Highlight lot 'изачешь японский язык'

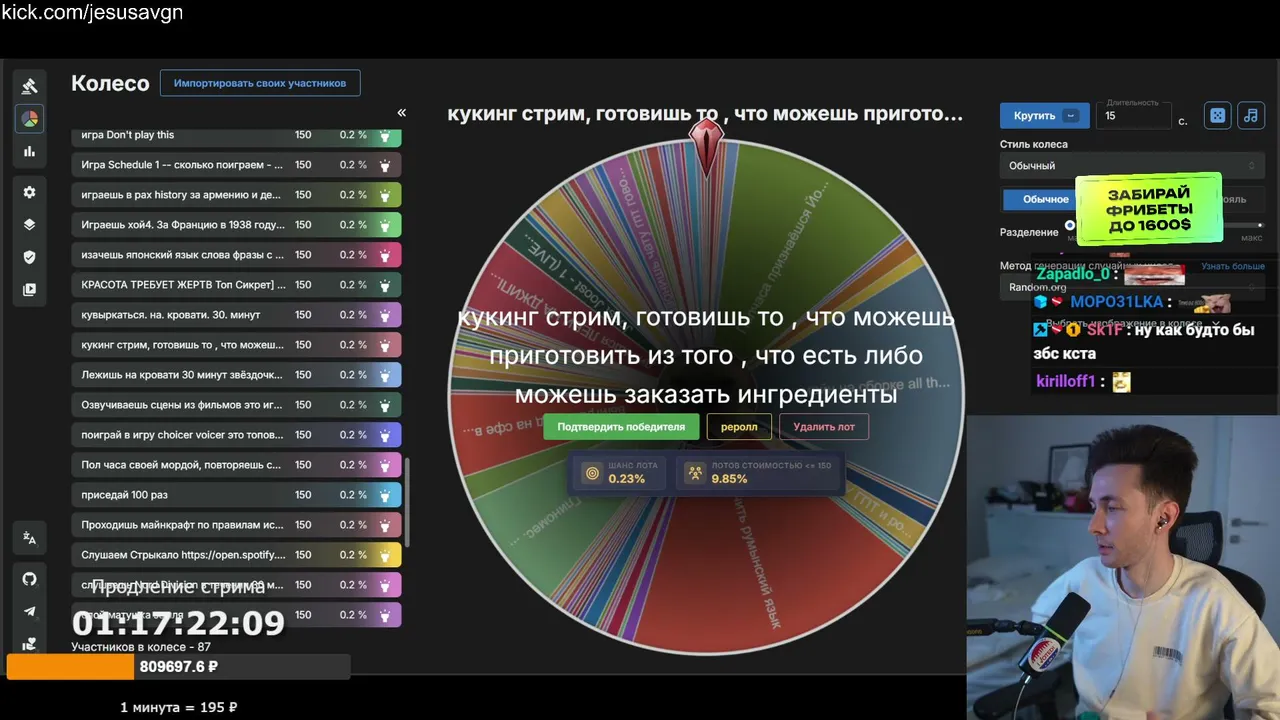[385, 255]
